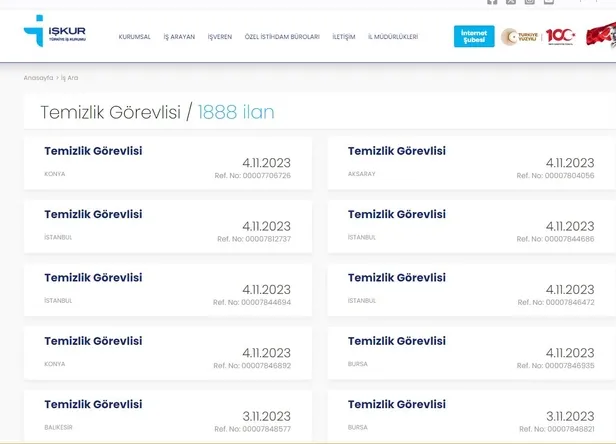The image size is (616, 444).
Task: Open İstanbul listing Ref 00007846472
Action: pos(472,290)
